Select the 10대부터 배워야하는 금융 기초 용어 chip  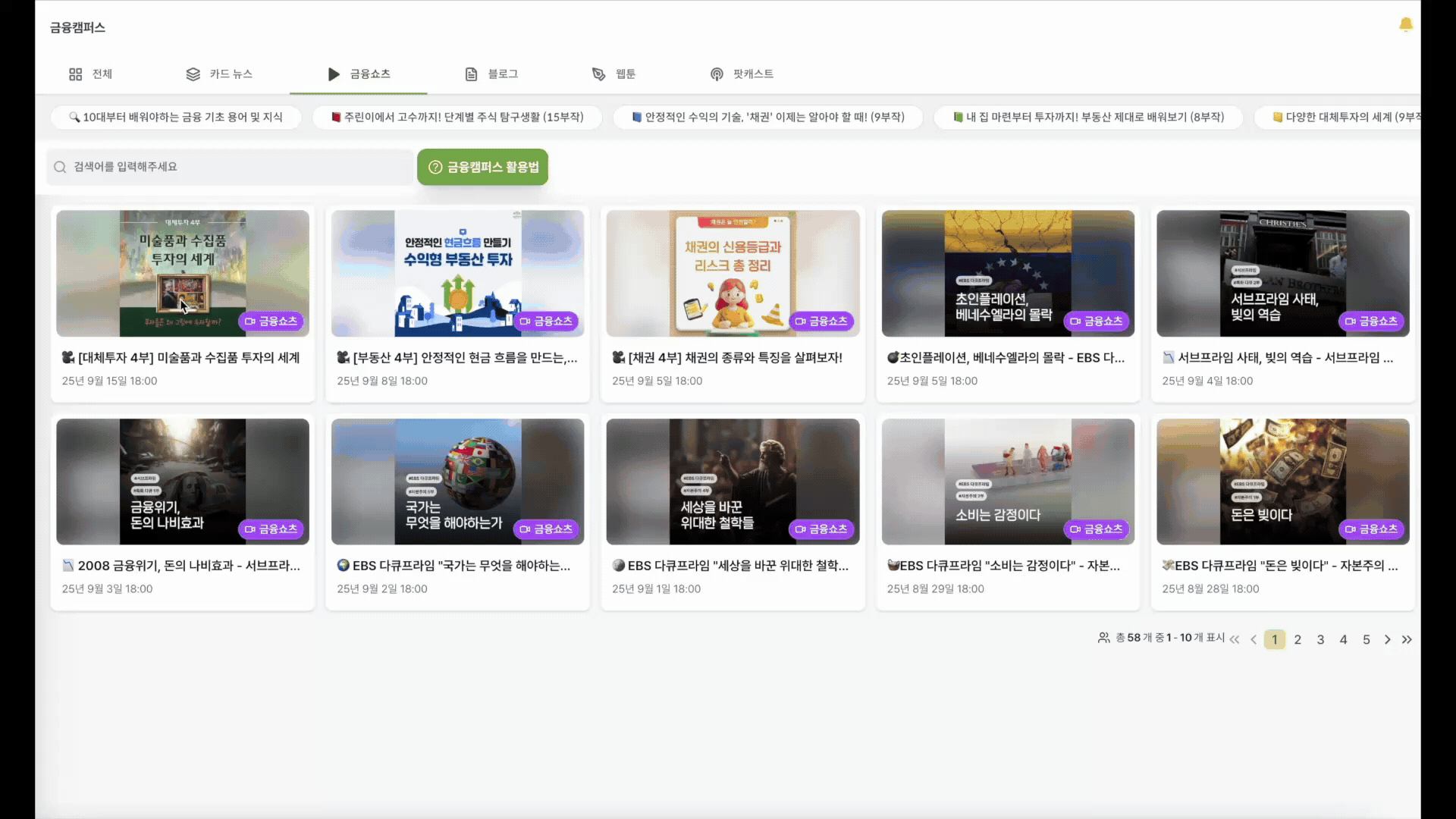[176, 117]
